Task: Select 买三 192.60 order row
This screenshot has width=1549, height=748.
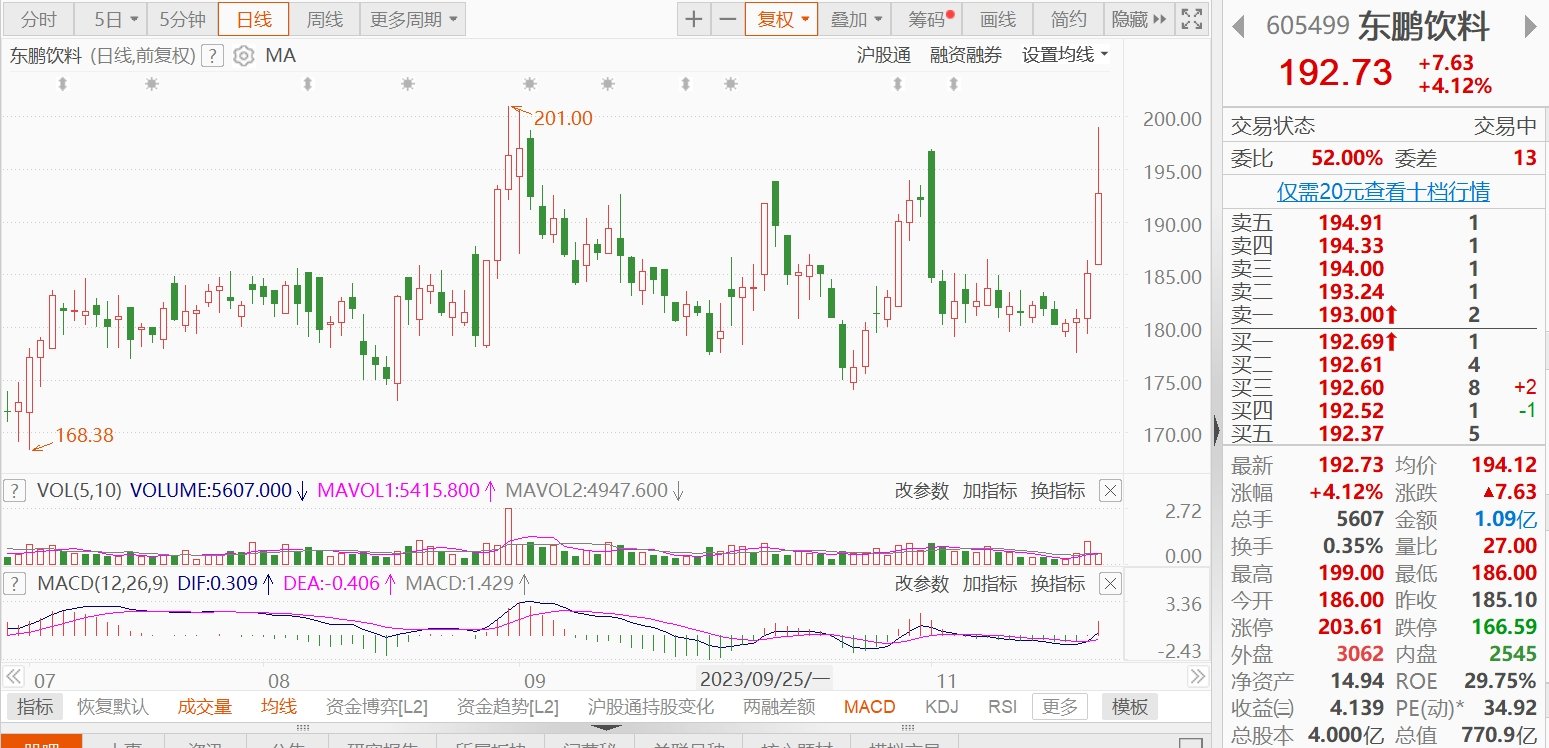Action: click(1384, 388)
